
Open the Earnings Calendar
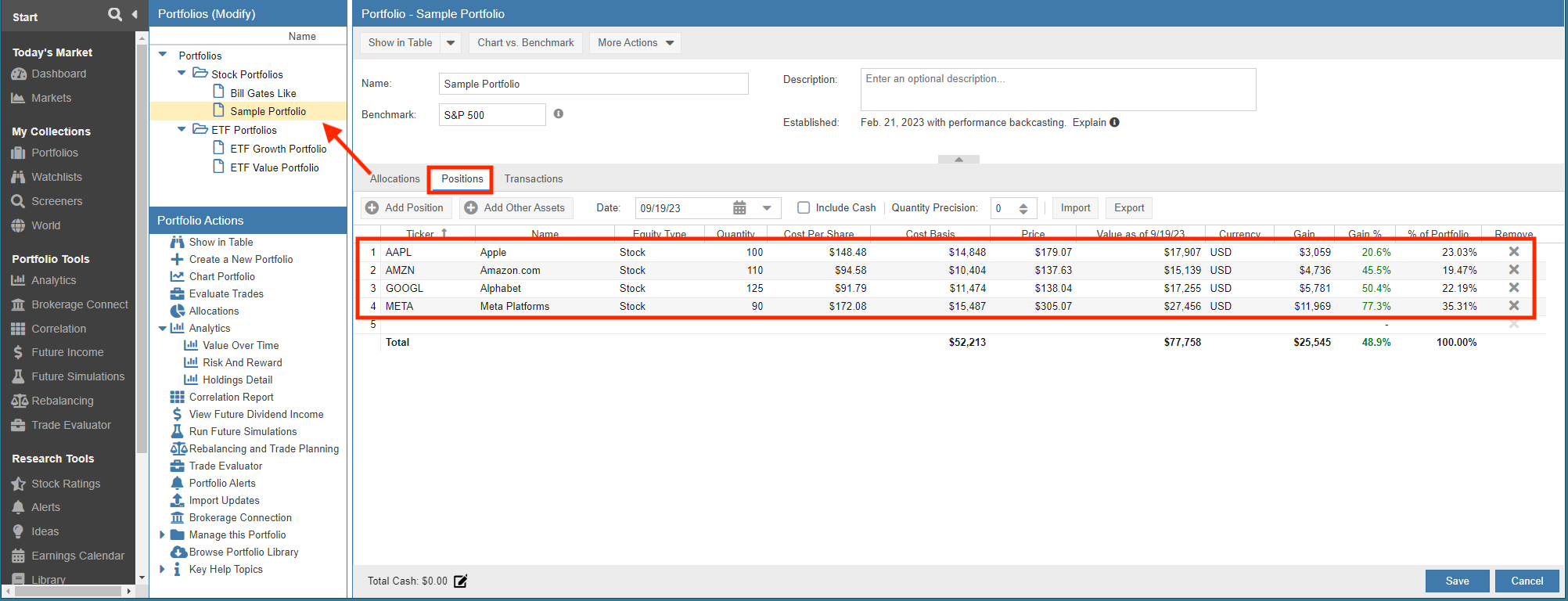click(77, 556)
